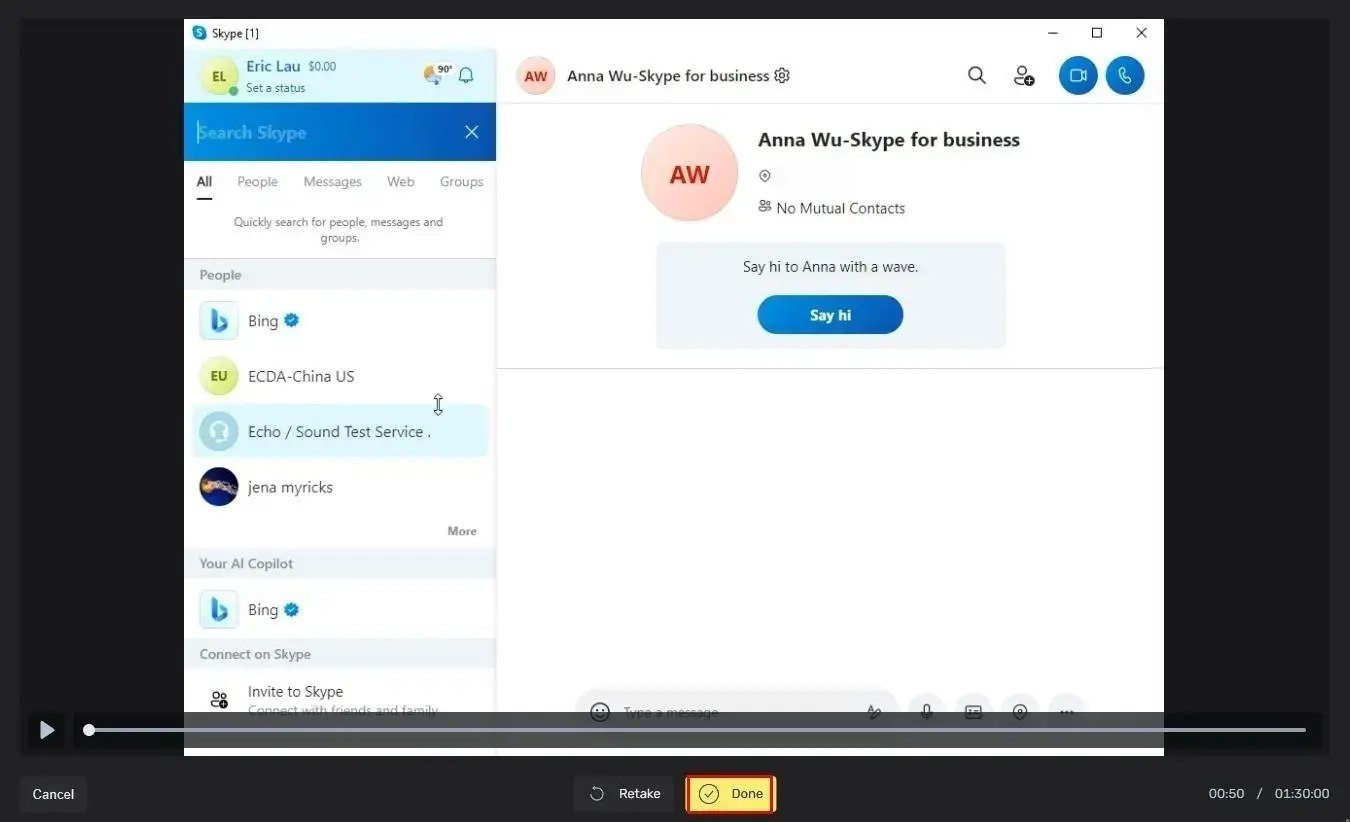Open search within the conversation
The height and width of the screenshot is (822, 1350).
[x=976, y=75]
